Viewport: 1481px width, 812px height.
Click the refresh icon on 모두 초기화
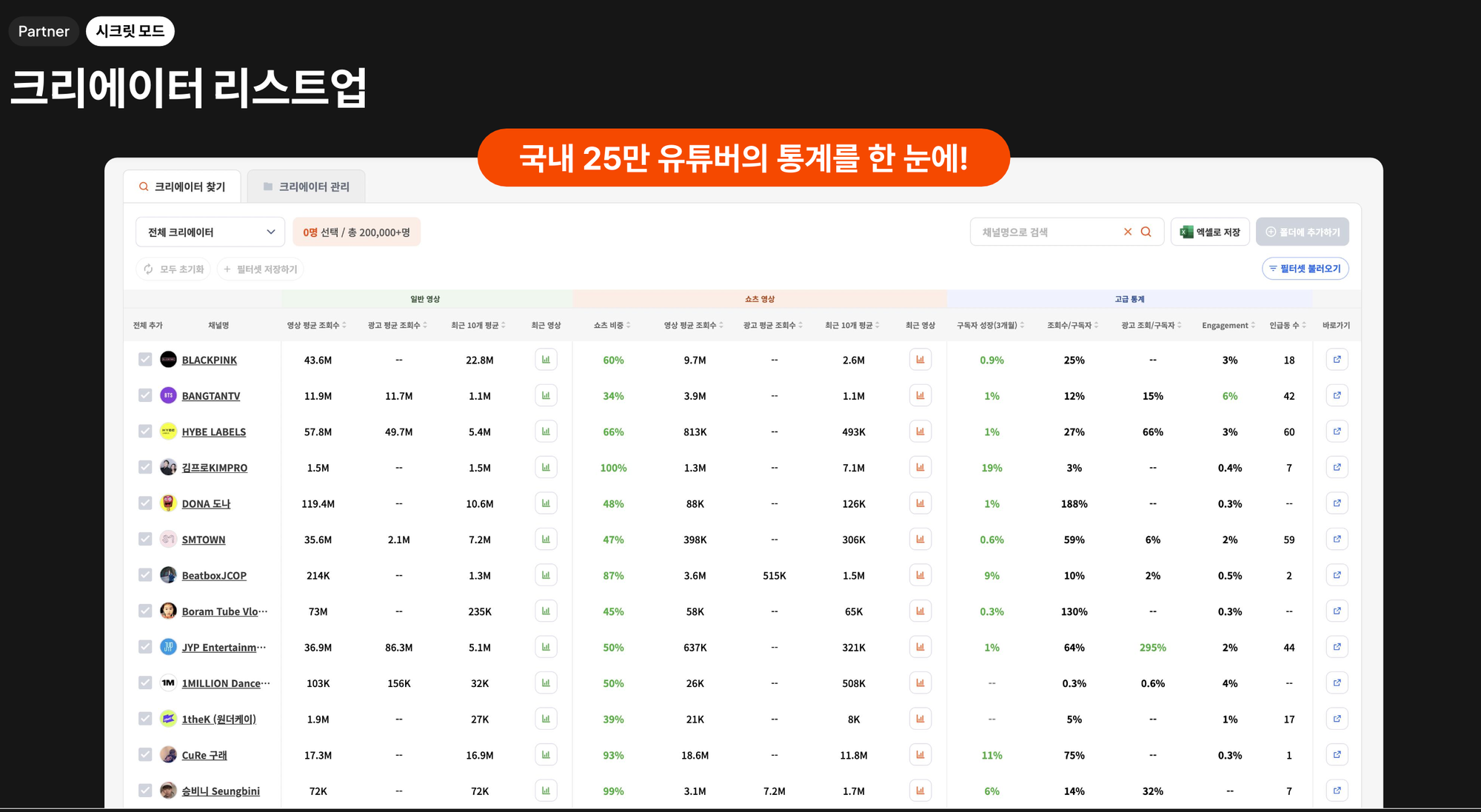[147, 269]
